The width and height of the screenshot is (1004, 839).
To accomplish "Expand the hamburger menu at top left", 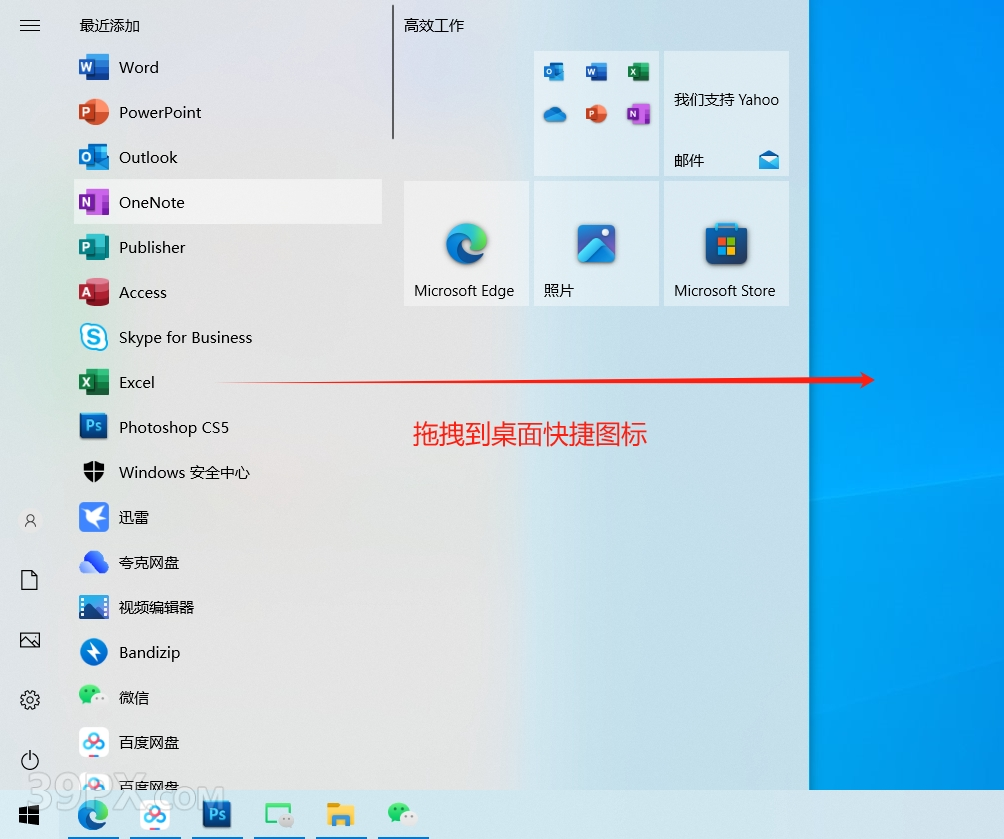I will [29, 26].
